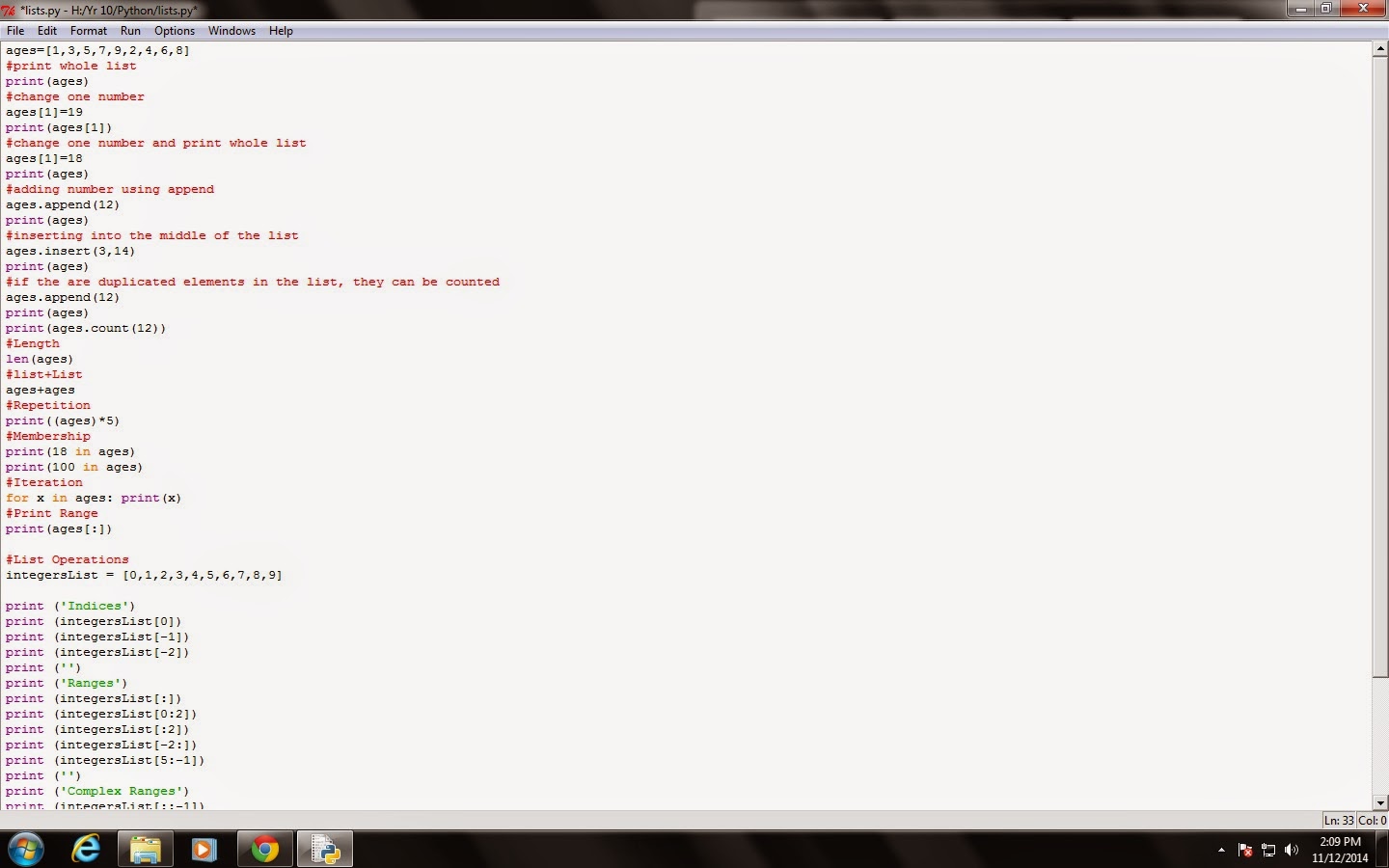
Task: Open the network tray icon
Action: click(x=1268, y=850)
